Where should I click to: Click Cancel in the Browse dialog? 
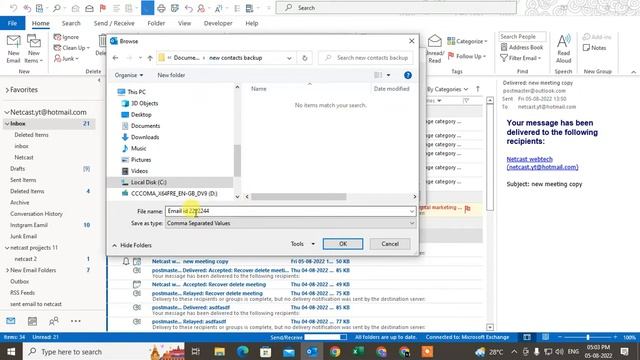click(390, 244)
